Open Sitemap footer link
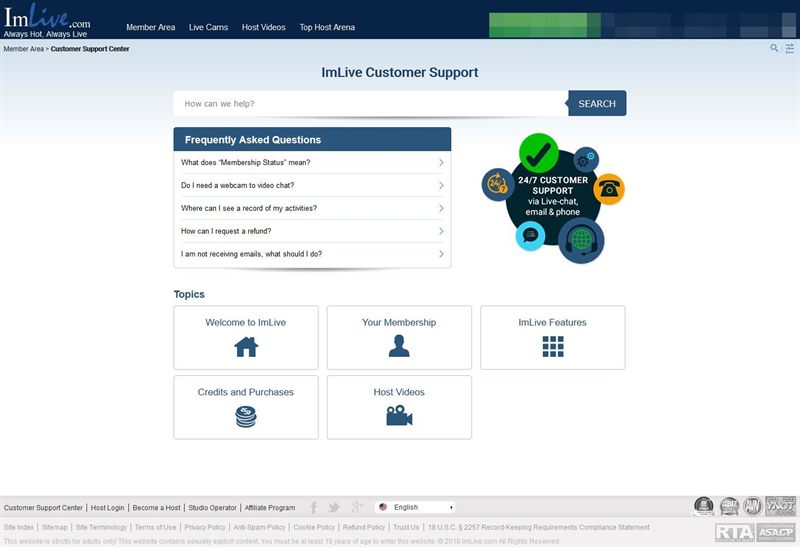Image resolution: width=800 pixels, height=547 pixels. 54,527
